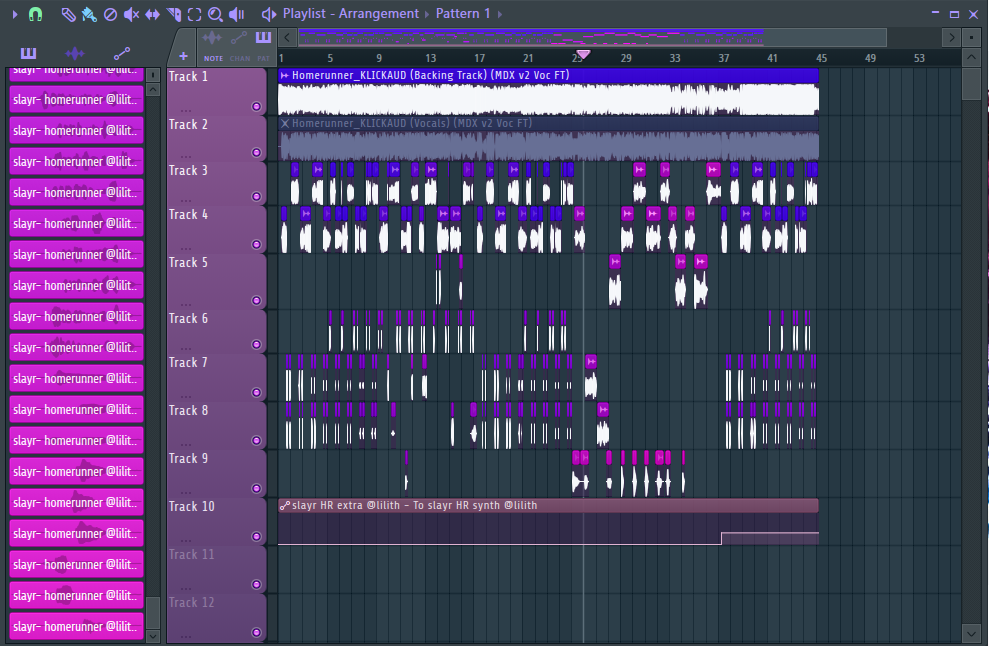Mute Track 10 with its green dot
This screenshot has height=646, width=989.
click(256, 536)
